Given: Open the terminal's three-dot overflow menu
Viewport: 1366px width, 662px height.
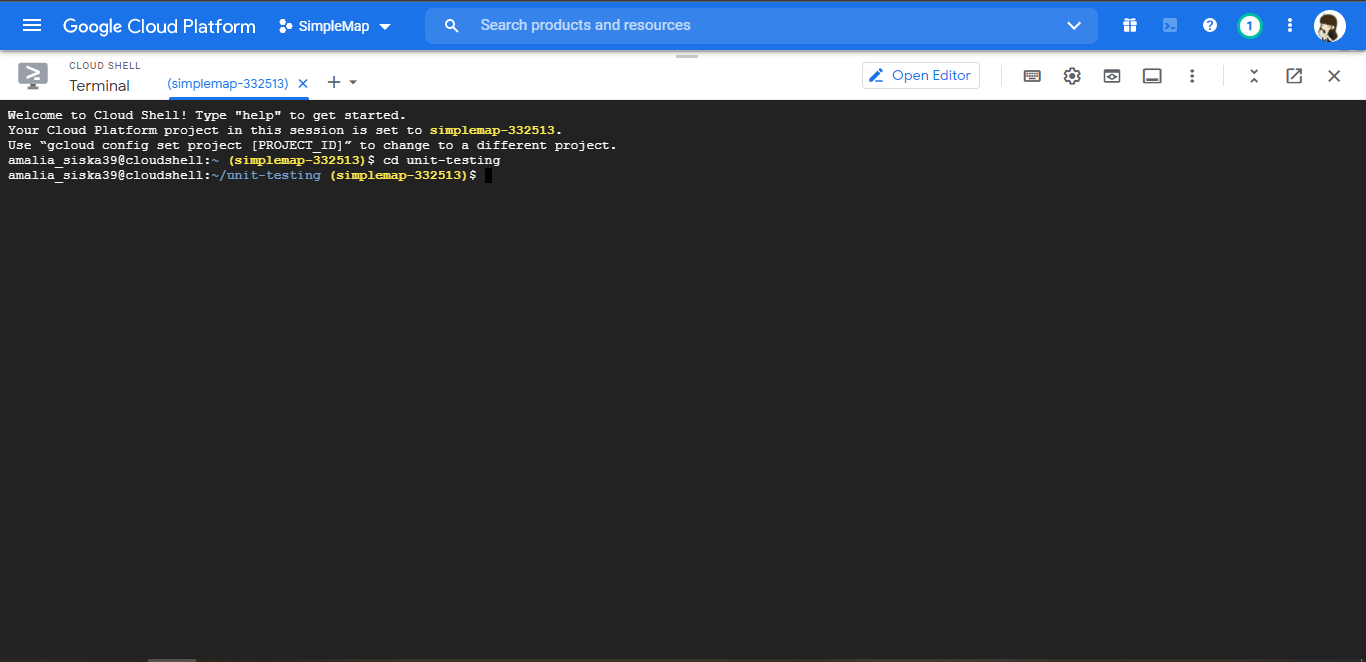Looking at the screenshot, I should pos(1192,75).
